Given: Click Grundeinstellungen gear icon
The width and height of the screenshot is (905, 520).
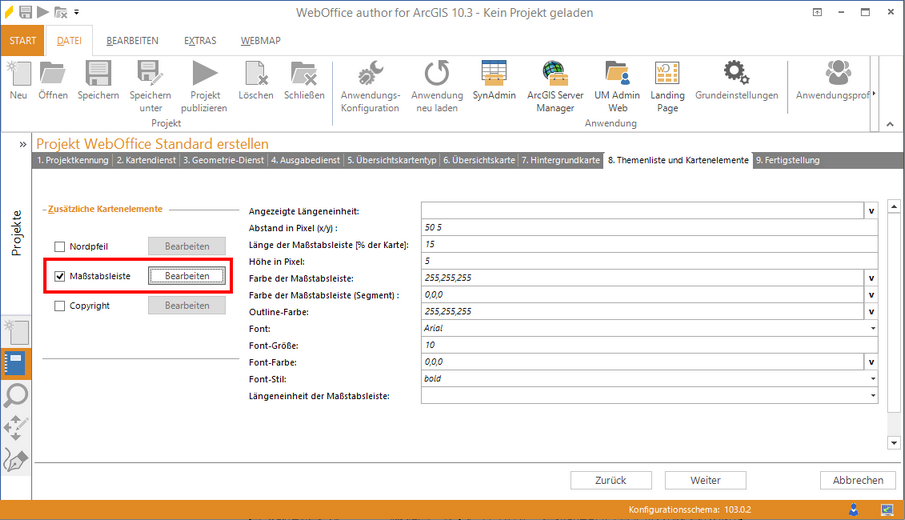Looking at the screenshot, I should tap(736, 75).
